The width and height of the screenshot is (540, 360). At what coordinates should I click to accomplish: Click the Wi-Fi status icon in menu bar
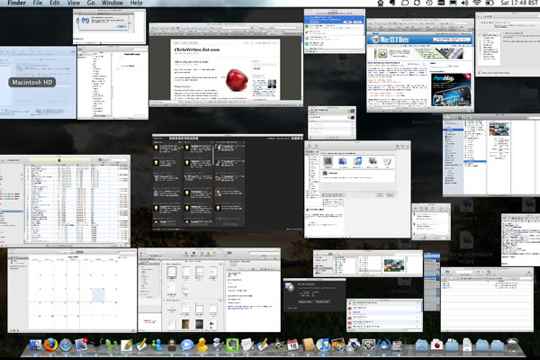click(477, 3)
